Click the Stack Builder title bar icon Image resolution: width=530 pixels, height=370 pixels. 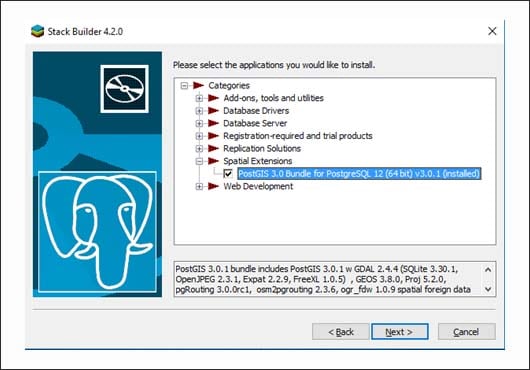[38, 31]
